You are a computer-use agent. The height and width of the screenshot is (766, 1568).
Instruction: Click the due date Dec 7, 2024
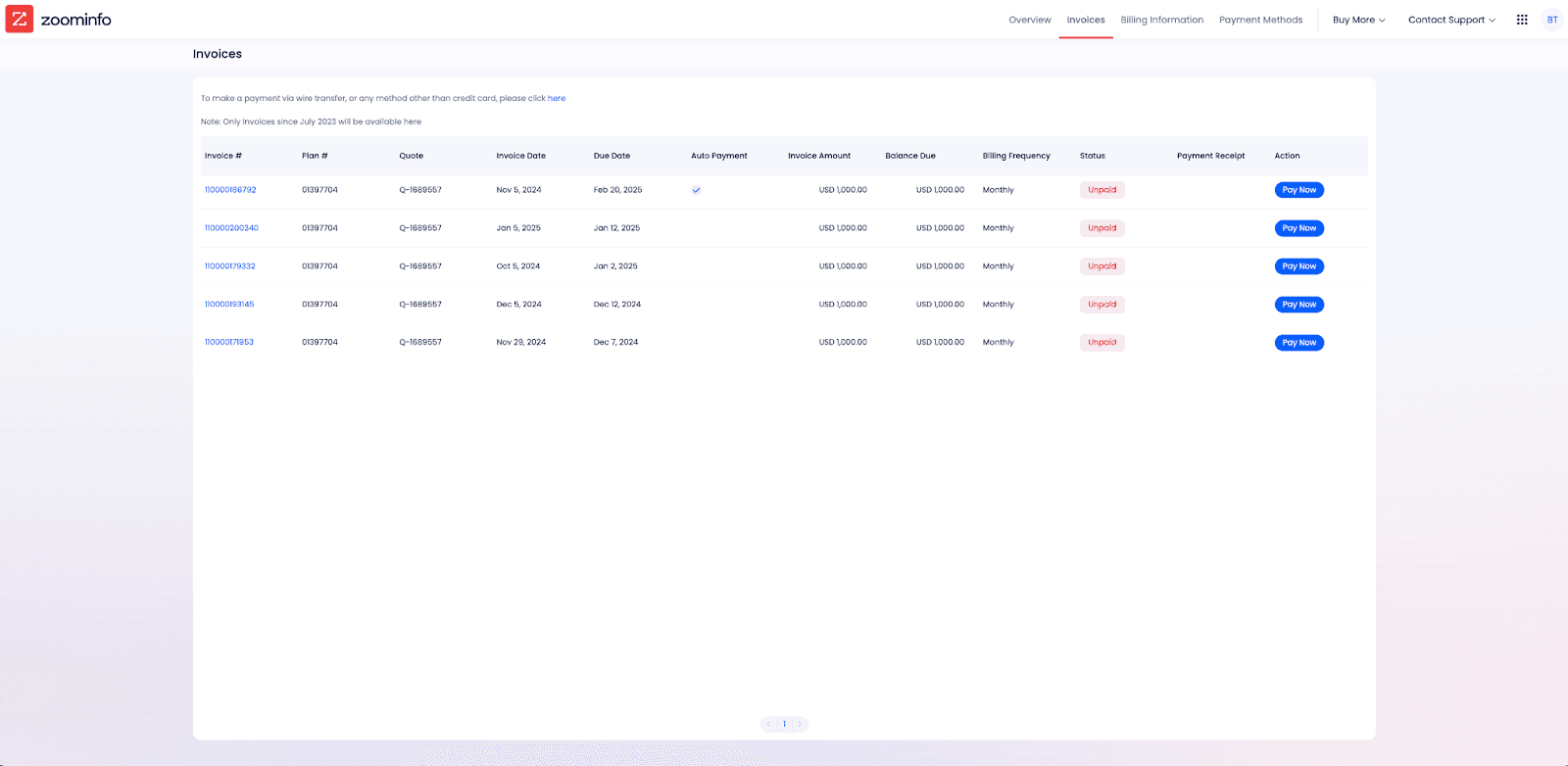tap(615, 343)
